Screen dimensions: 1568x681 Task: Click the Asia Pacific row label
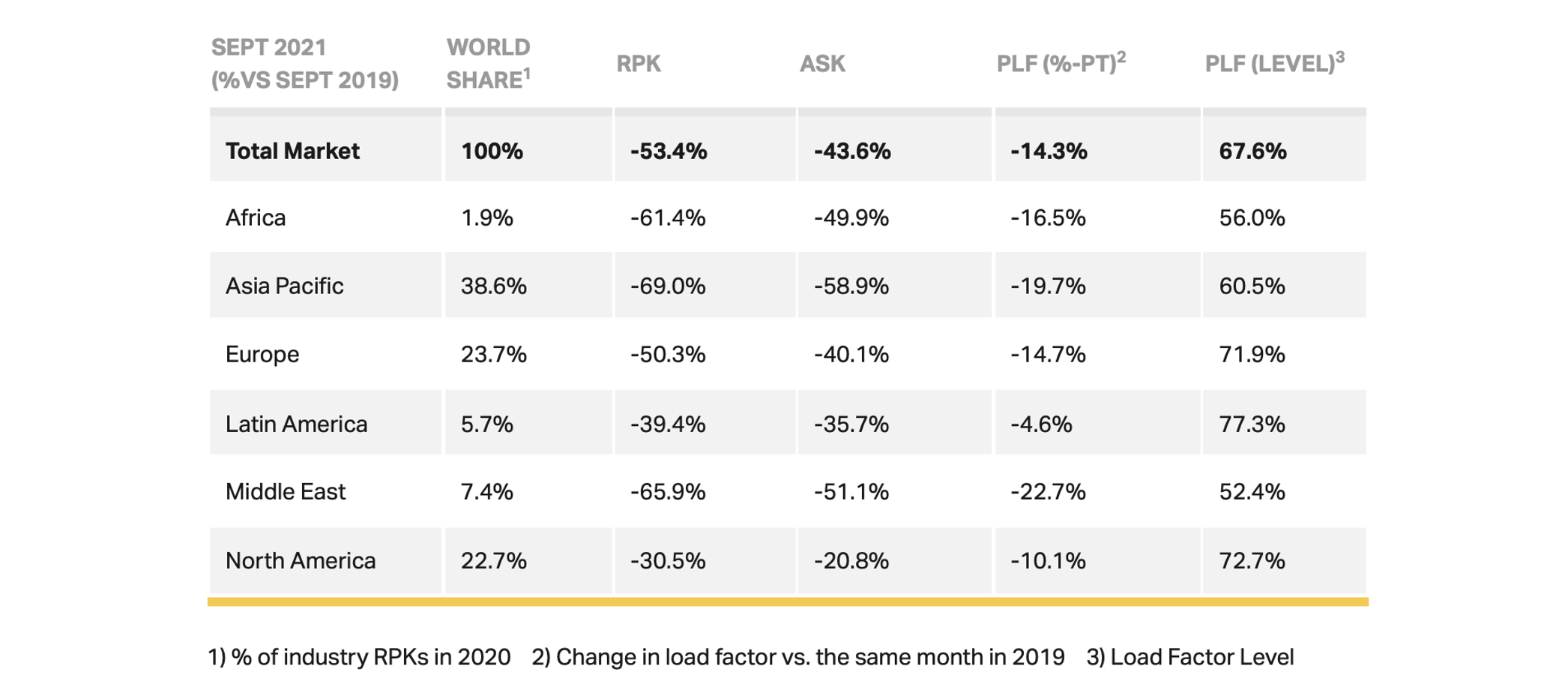(x=284, y=286)
